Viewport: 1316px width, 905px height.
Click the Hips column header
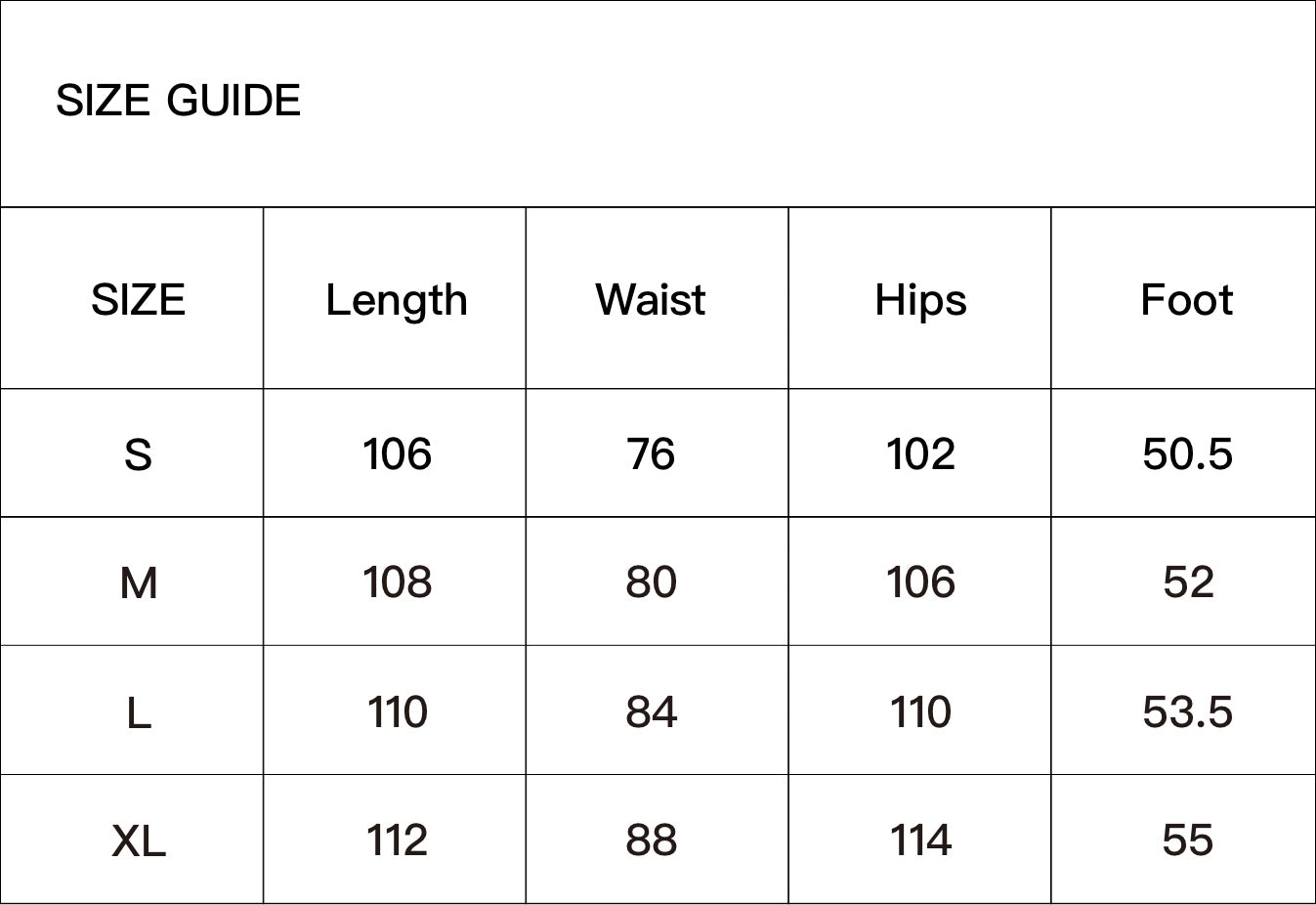click(920, 300)
